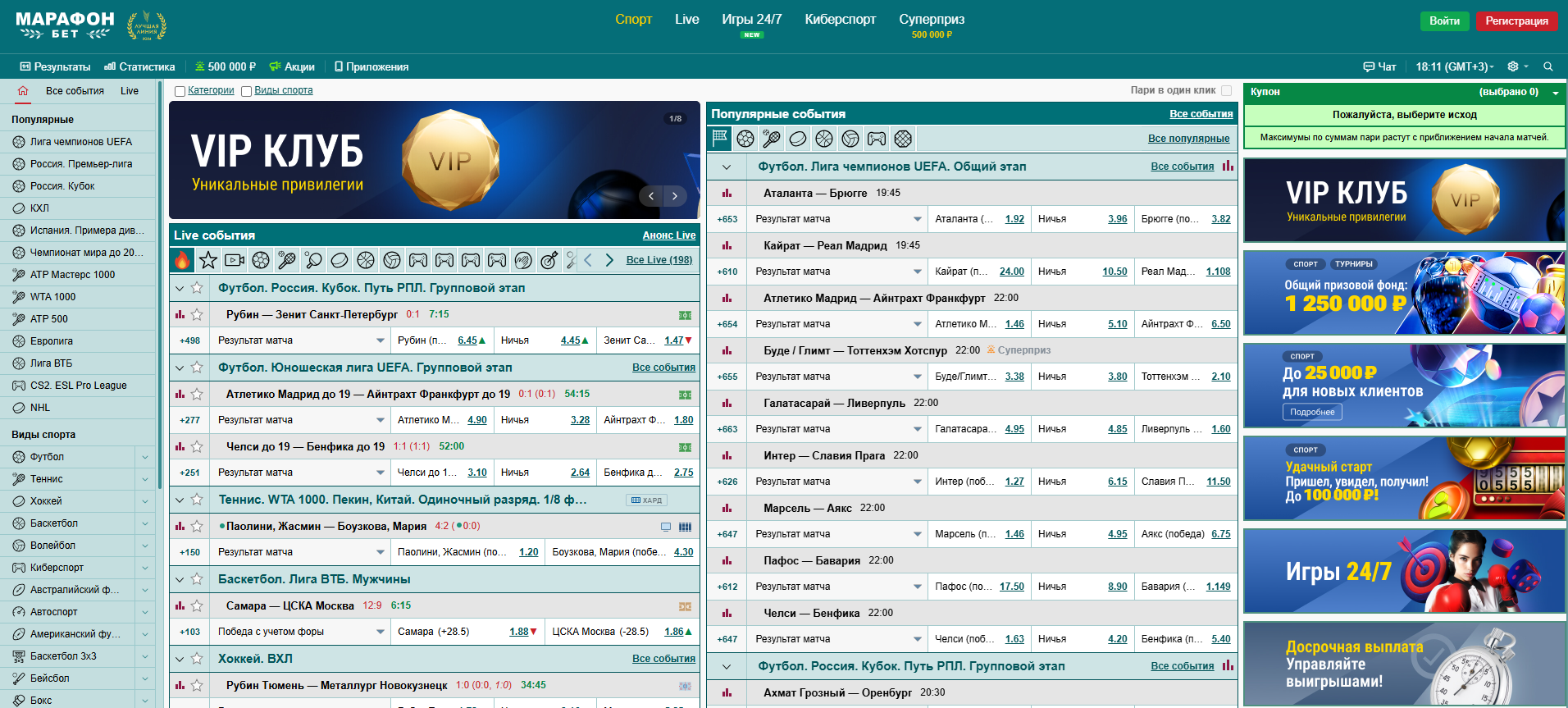Filter Live events by video streams

[235, 261]
